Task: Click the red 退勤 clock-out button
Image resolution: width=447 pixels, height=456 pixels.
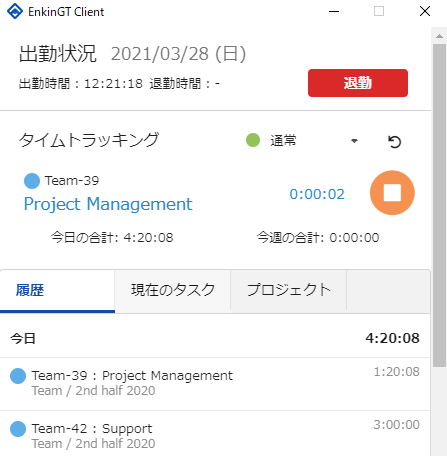Action: click(358, 83)
